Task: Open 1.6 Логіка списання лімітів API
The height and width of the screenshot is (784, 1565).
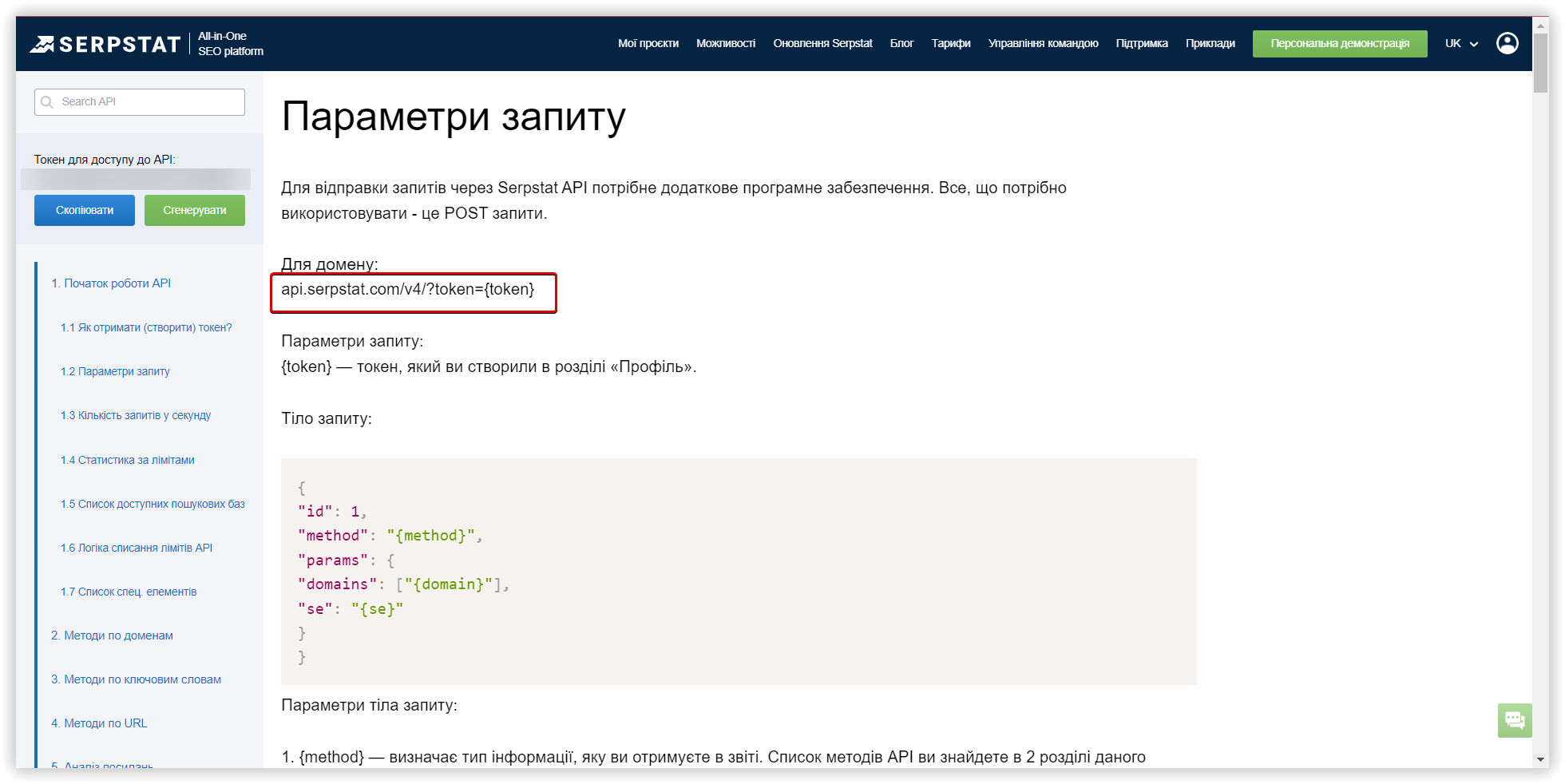Action: (x=137, y=548)
